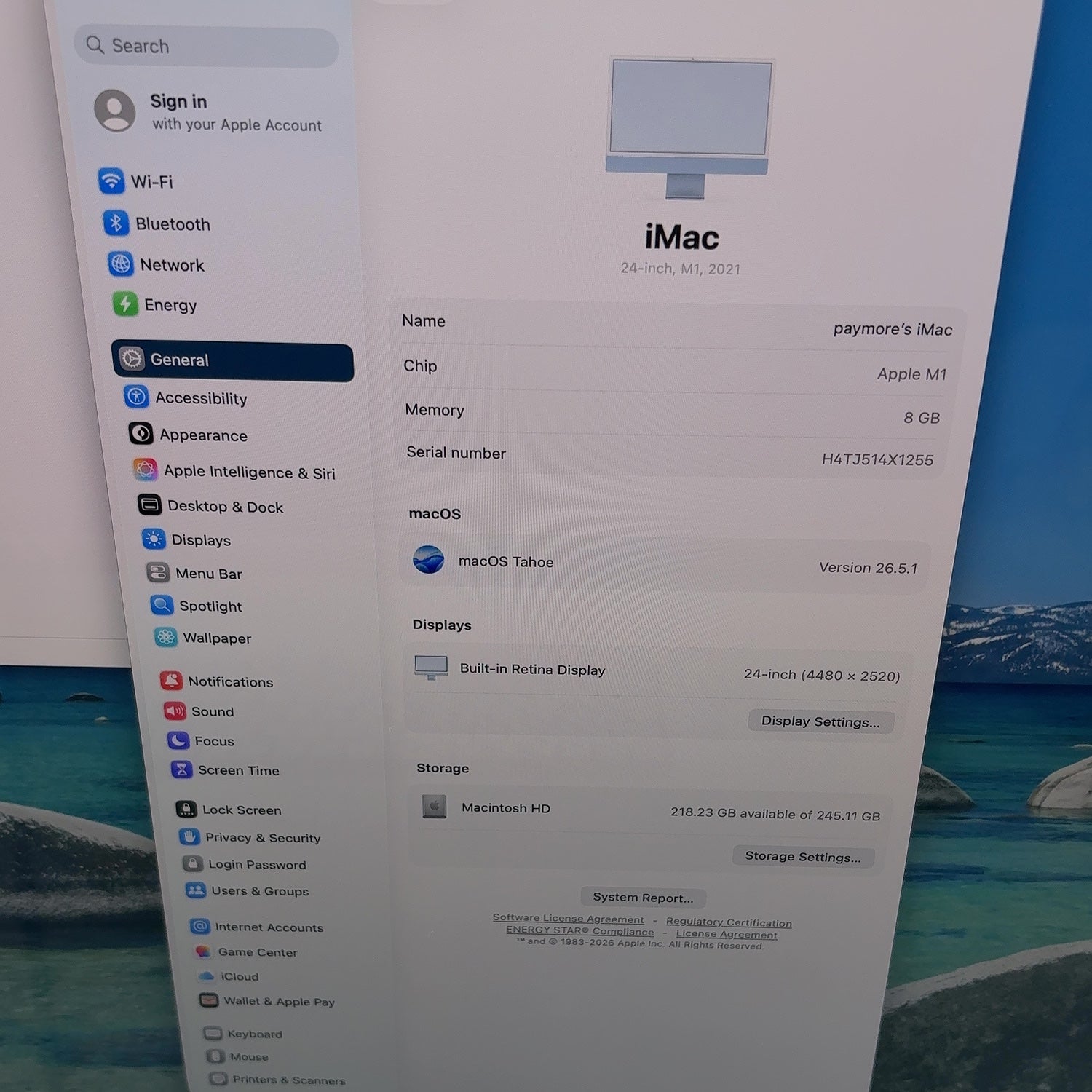
Task: Click the Apple M1 chip value
Action: 911,374
